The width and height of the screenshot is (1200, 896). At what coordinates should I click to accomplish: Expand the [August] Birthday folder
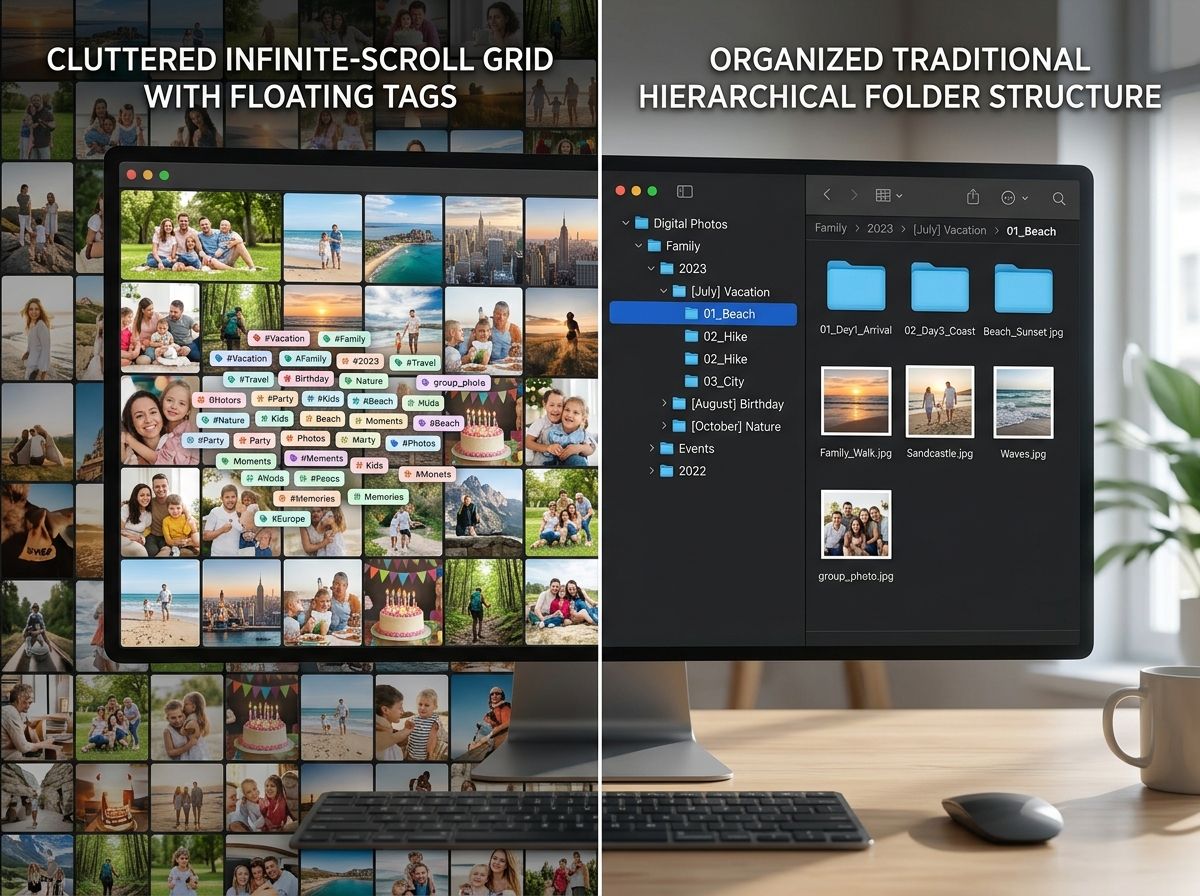[664, 403]
